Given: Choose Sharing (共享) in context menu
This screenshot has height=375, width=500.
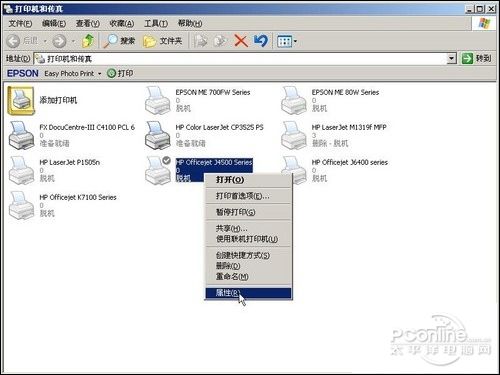Looking at the screenshot, I should 248,228.
